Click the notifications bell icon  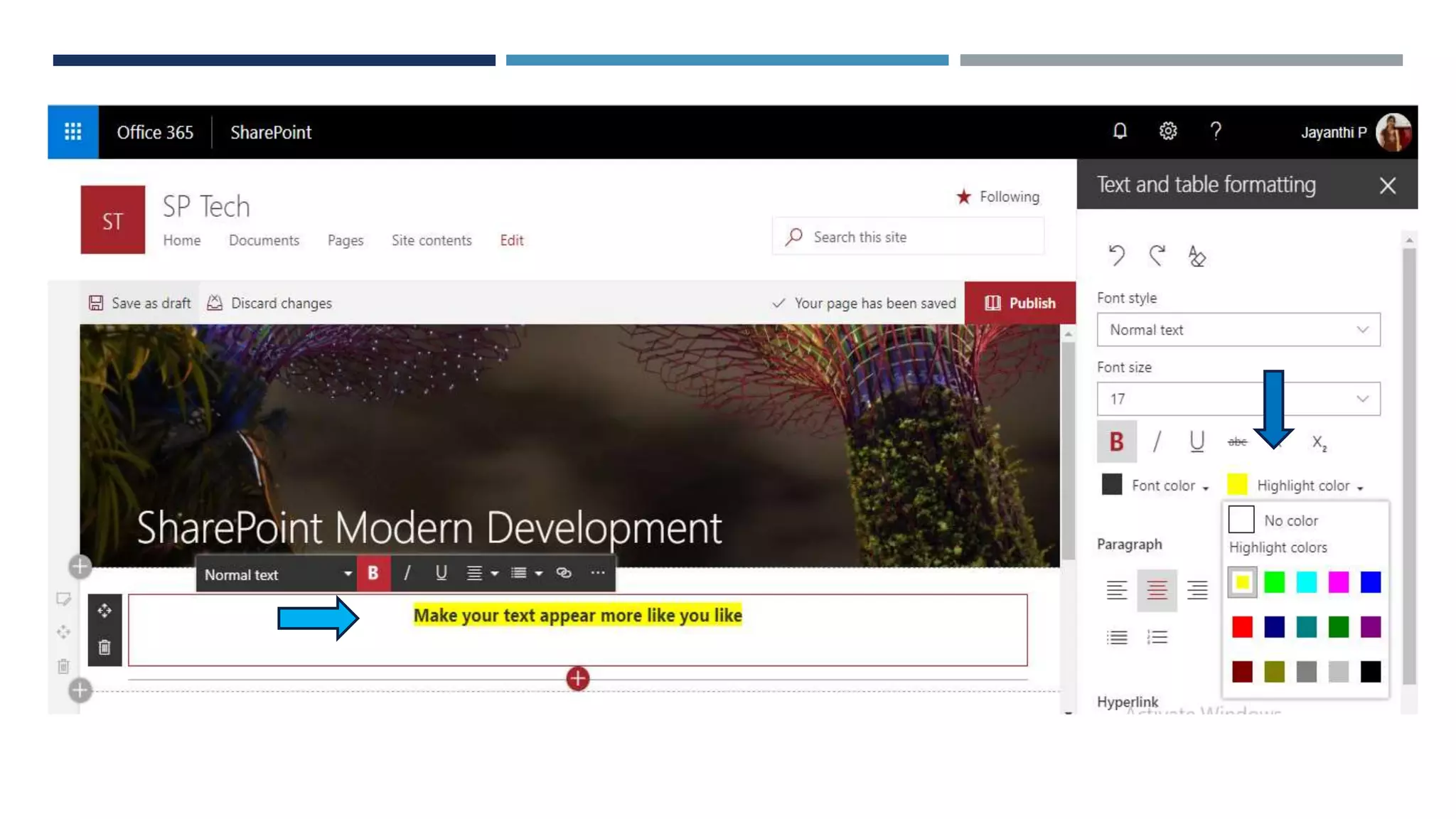[1120, 131]
